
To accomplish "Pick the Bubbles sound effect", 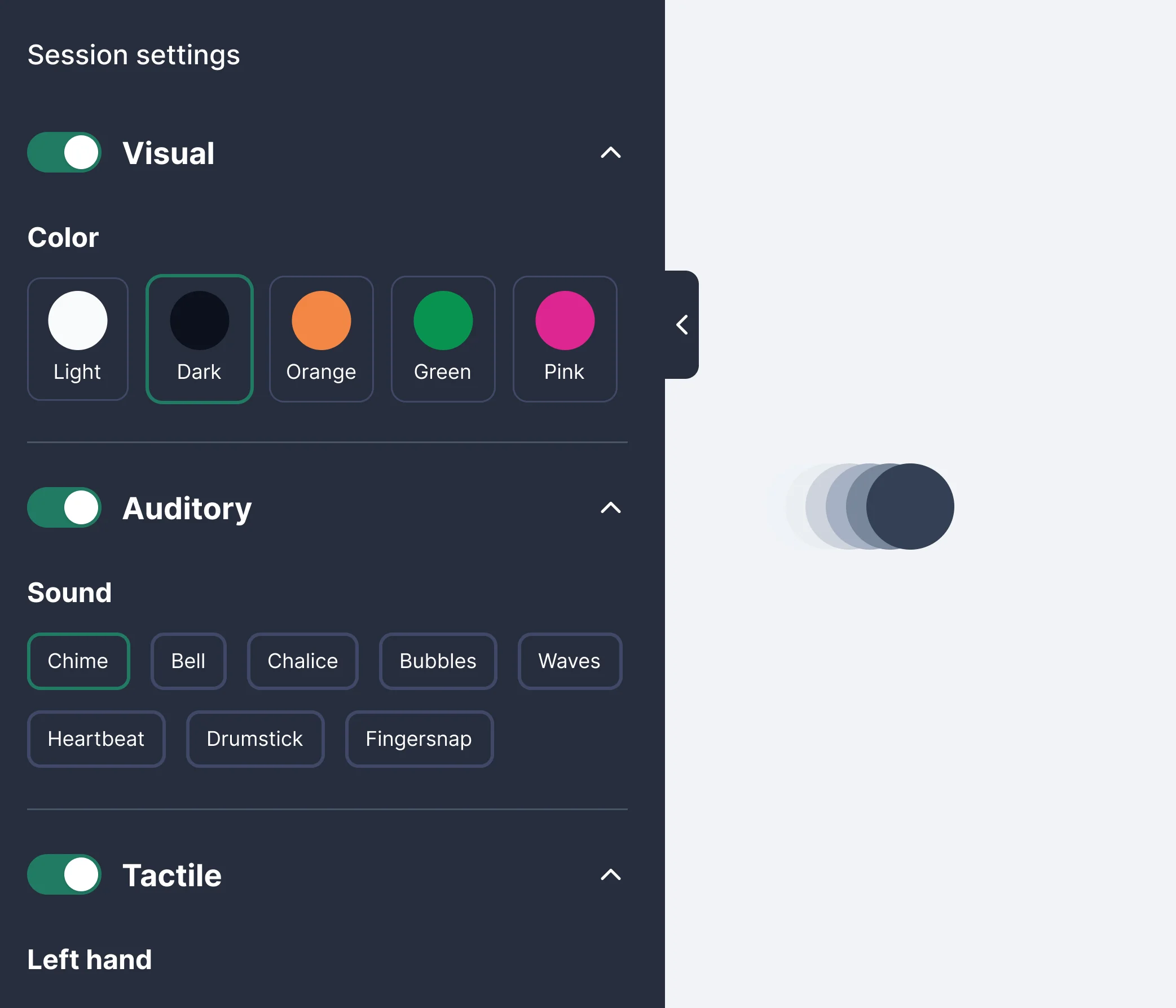I will point(438,661).
